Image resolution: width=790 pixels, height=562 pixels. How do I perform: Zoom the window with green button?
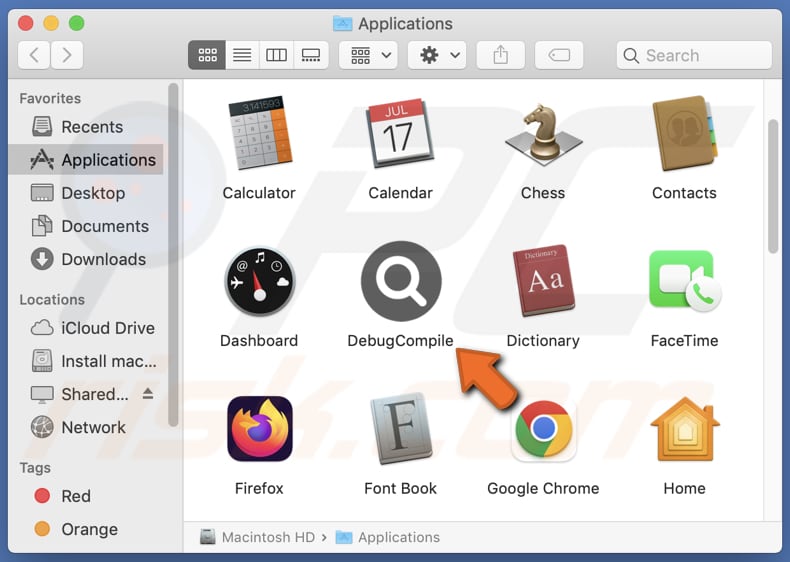pyautogui.click(x=77, y=23)
